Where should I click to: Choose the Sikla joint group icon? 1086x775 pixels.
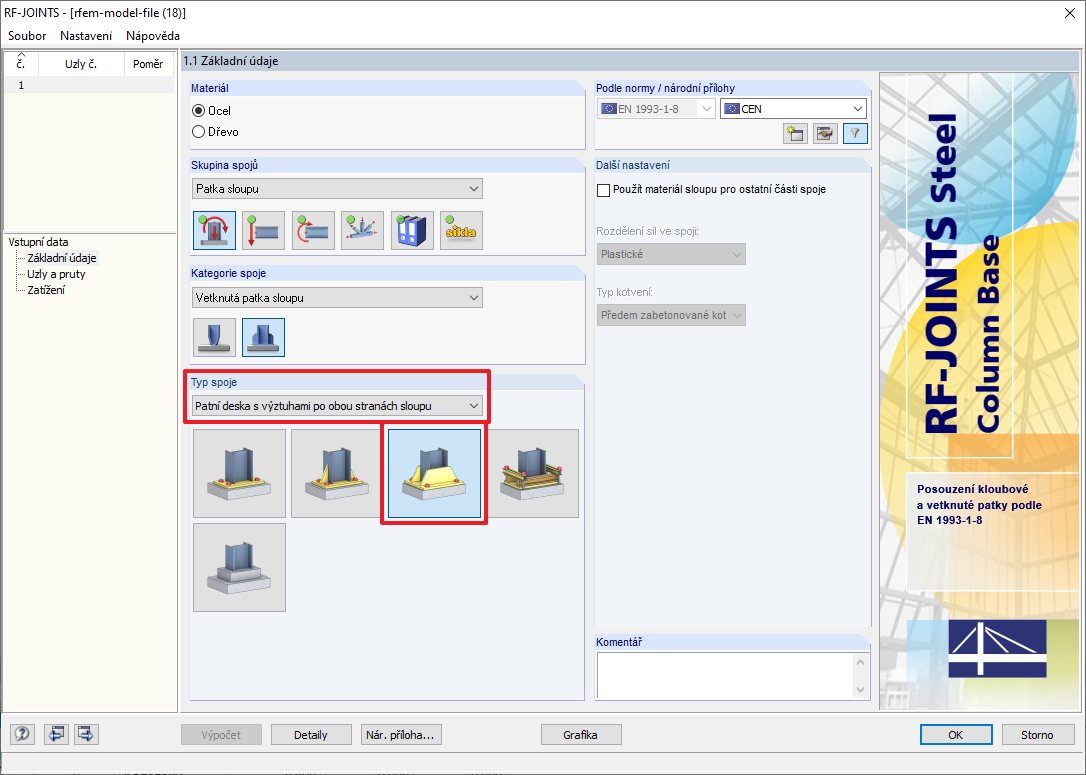pyautogui.click(x=461, y=231)
